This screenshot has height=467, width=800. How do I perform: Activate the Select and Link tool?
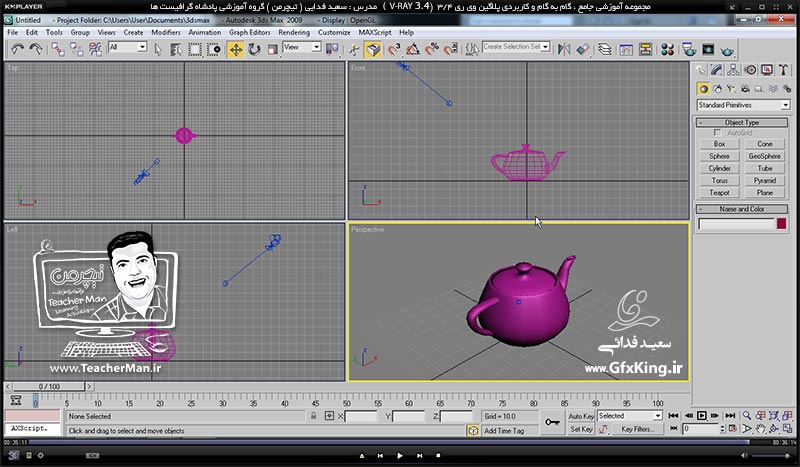[x=58, y=50]
